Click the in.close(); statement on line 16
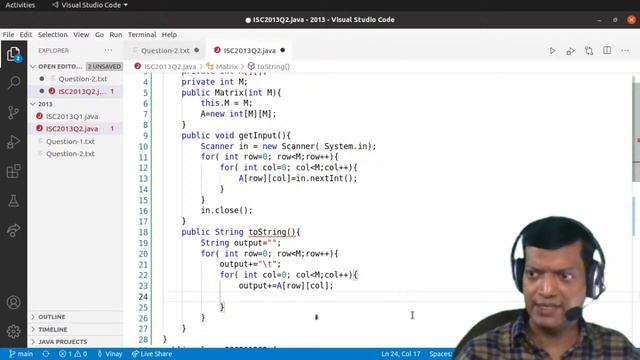This screenshot has width=640, height=360. (x=227, y=211)
